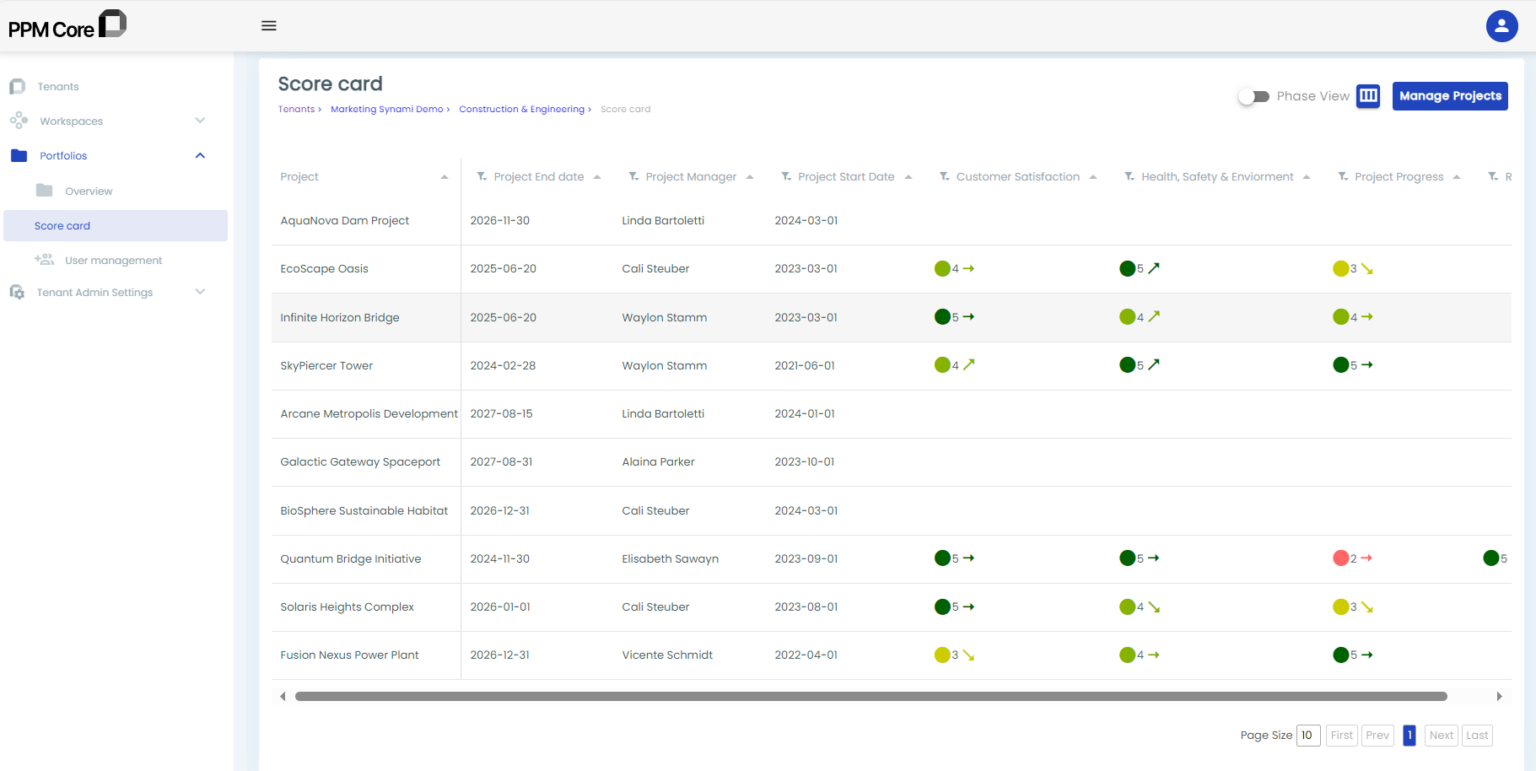Click the red Project Progress indicator for Quantum Bridge
1536x771 pixels.
[1341, 558]
